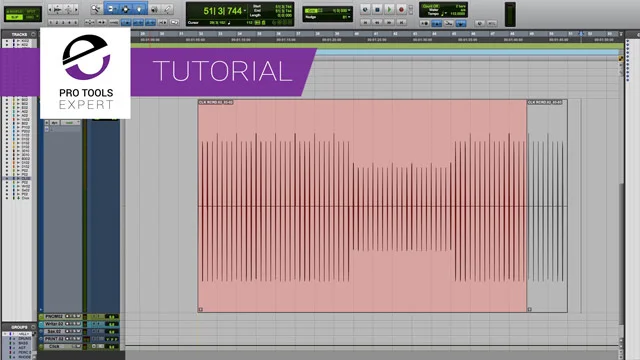Click the blue playhead marker in ruler

[x=581, y=34]
